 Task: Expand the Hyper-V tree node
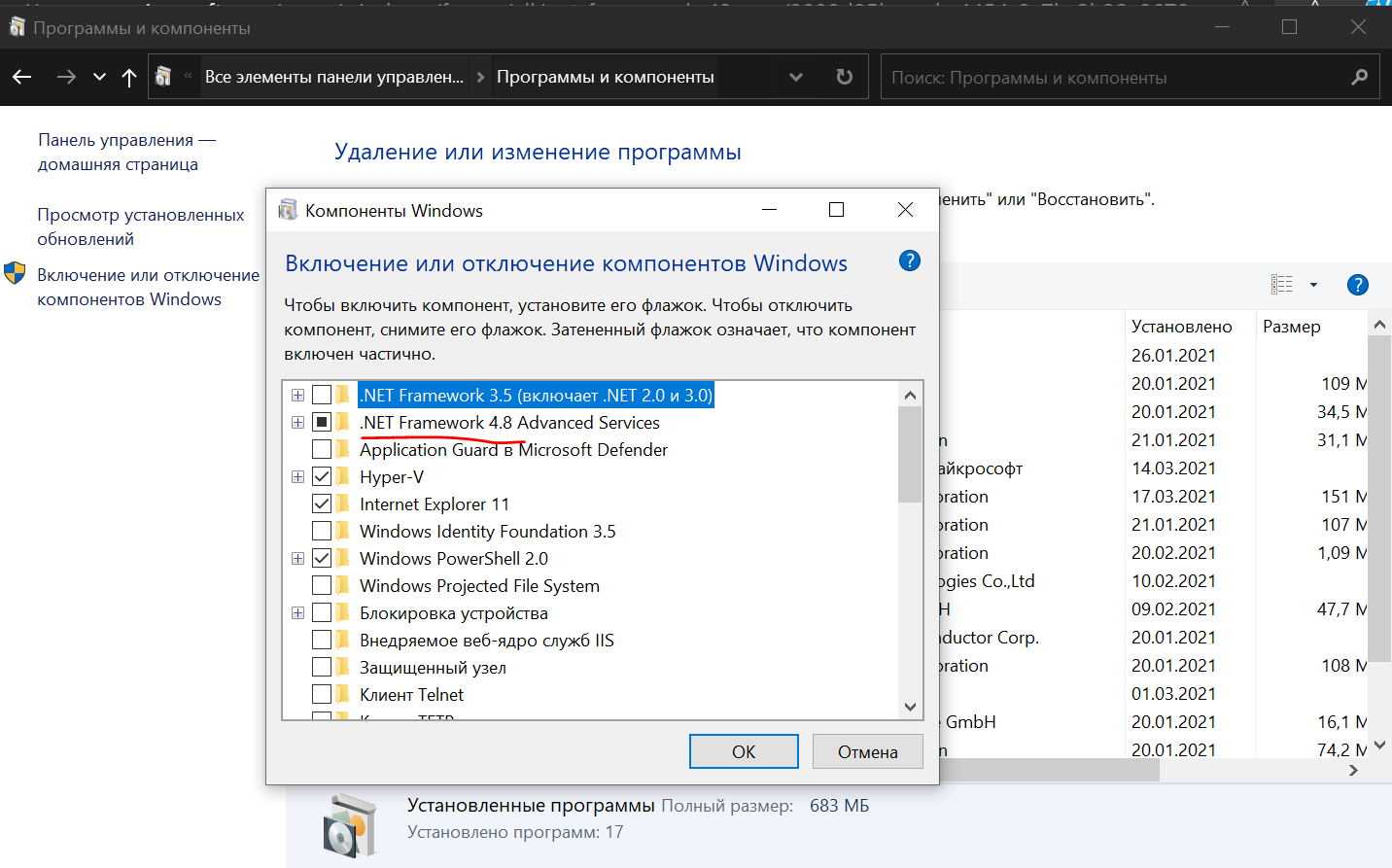tap(297, 477)
